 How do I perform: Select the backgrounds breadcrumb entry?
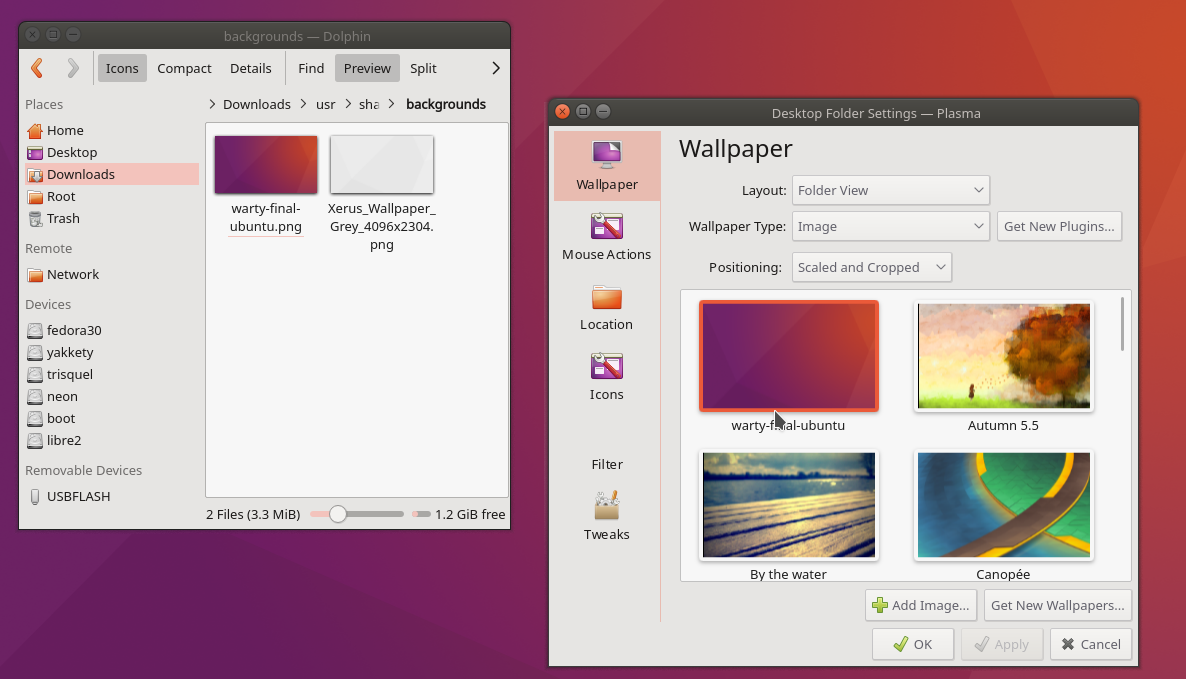click(446, 104)
